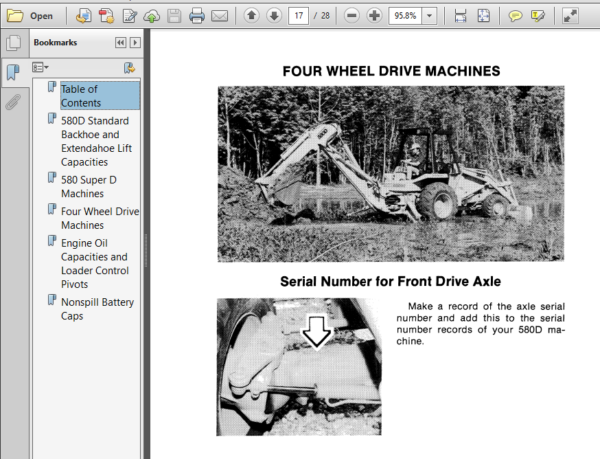Click the Bookmarks panel title

[x=55, y=42]
